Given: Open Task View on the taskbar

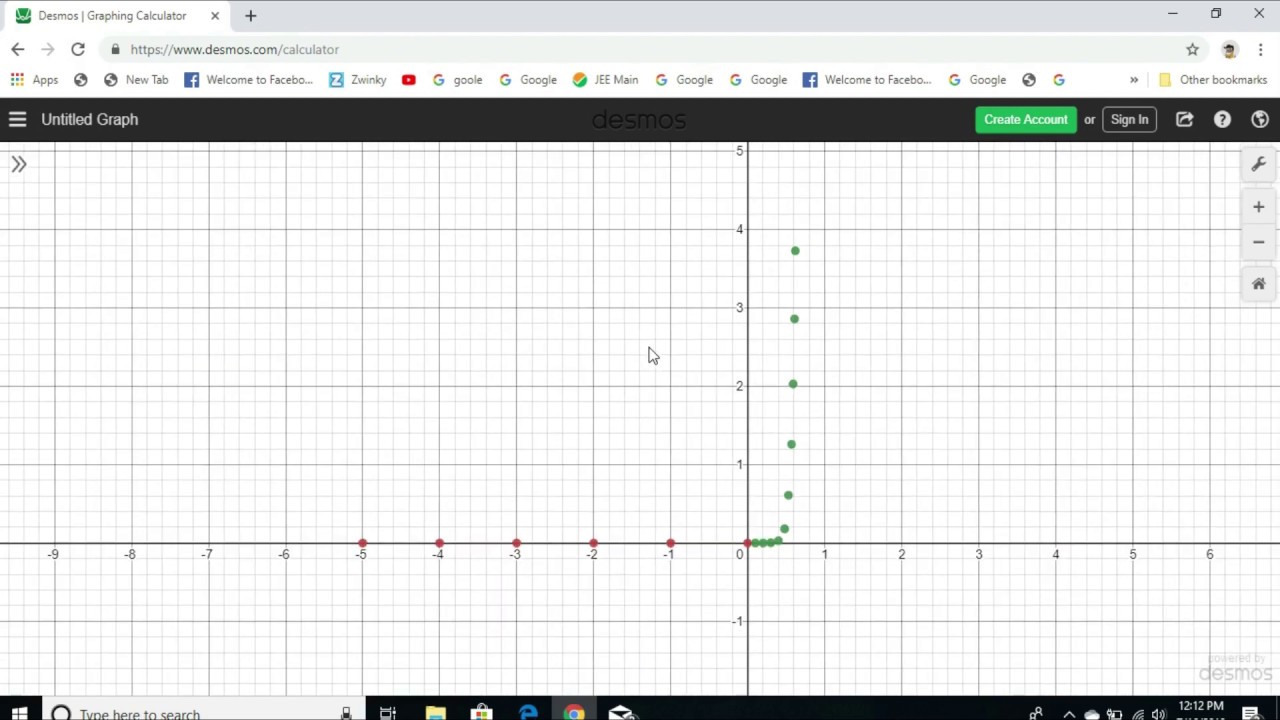Looking at the screenshot, I should click(387, 712).
